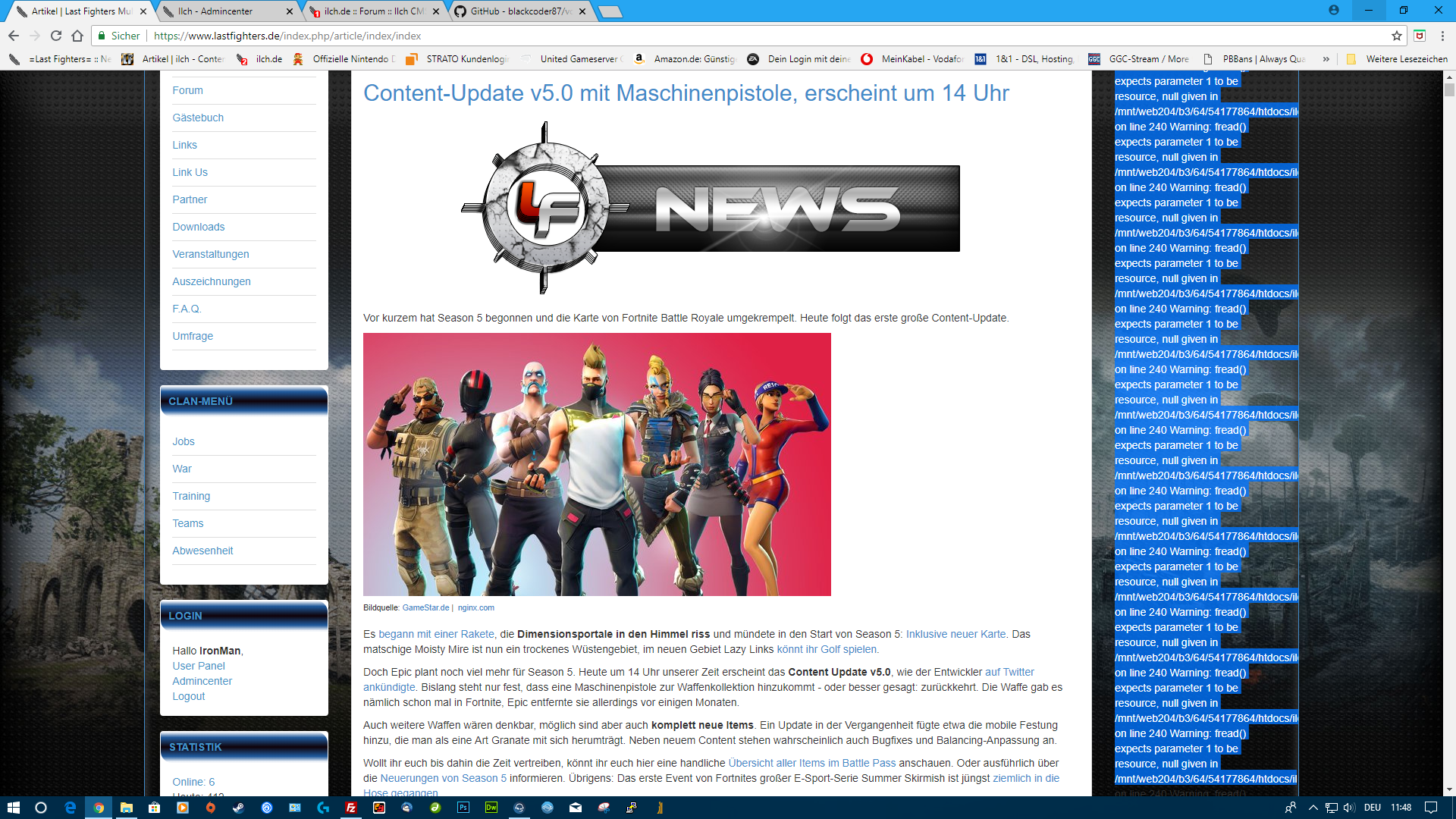Click the page scrollbar down arrow
Viewport: 1456px width, 819px height.
click(x=1449, y=789)
